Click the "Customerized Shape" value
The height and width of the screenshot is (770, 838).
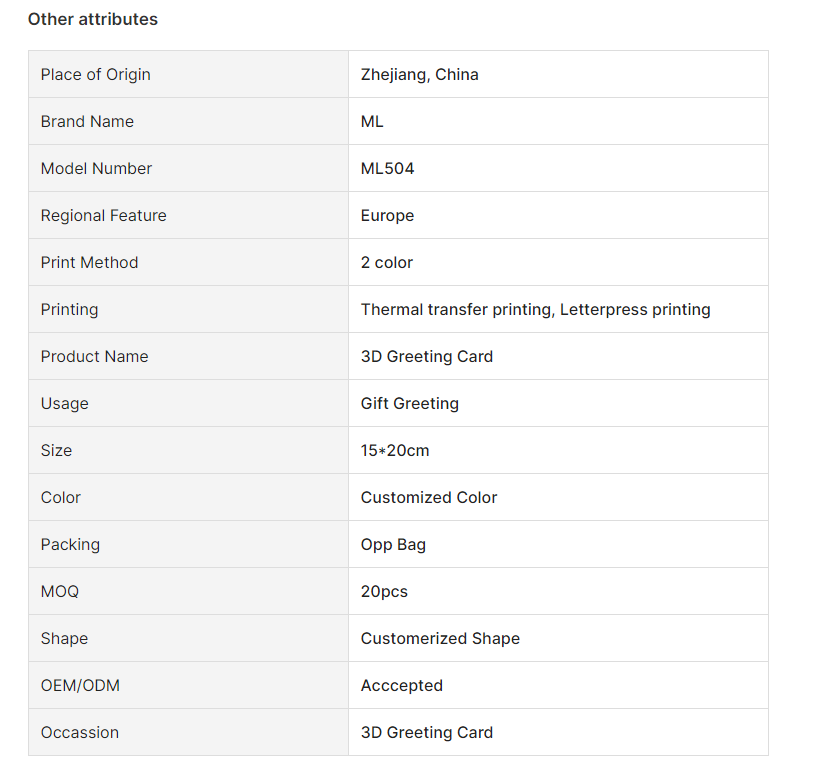[440, 638]
